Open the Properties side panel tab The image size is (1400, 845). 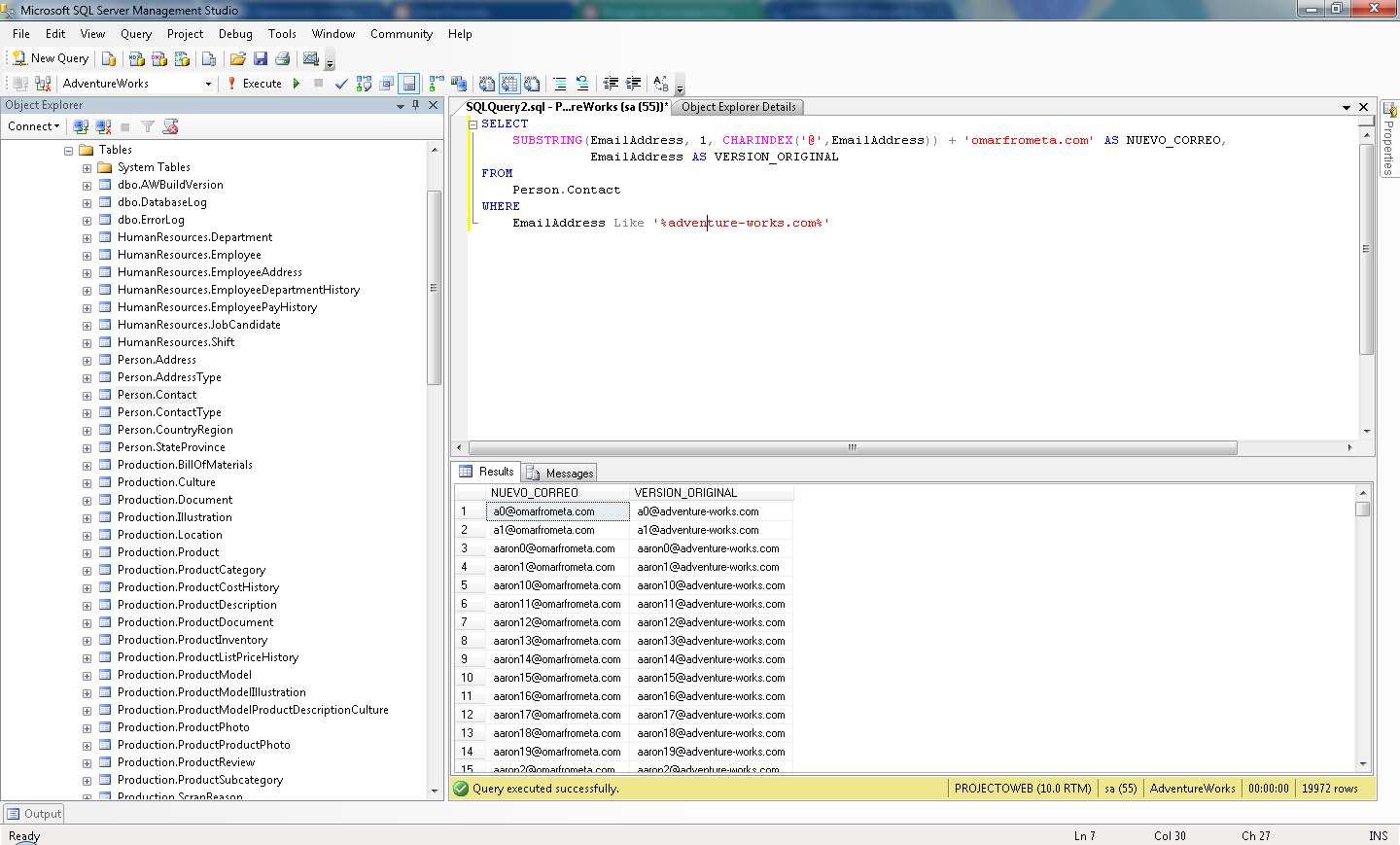point(1389,140)
